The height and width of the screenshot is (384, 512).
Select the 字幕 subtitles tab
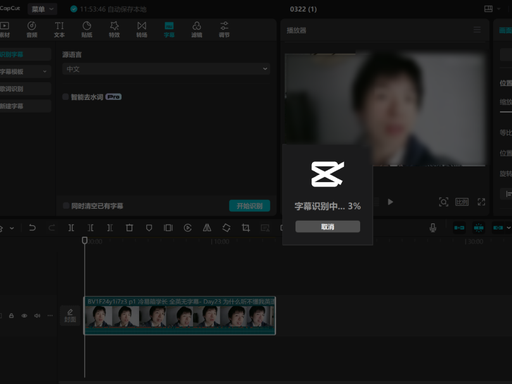[x=169, y=29]
